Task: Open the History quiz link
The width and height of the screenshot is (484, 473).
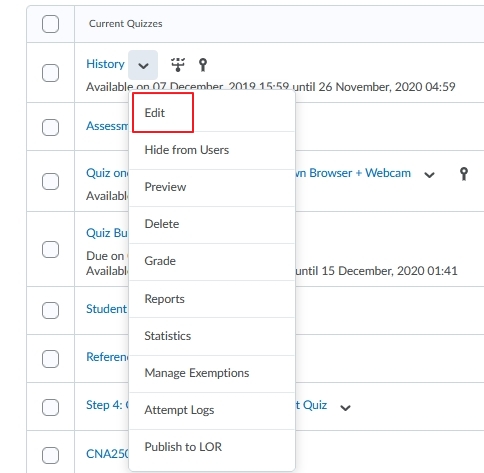Action: (x=105, y=64)
